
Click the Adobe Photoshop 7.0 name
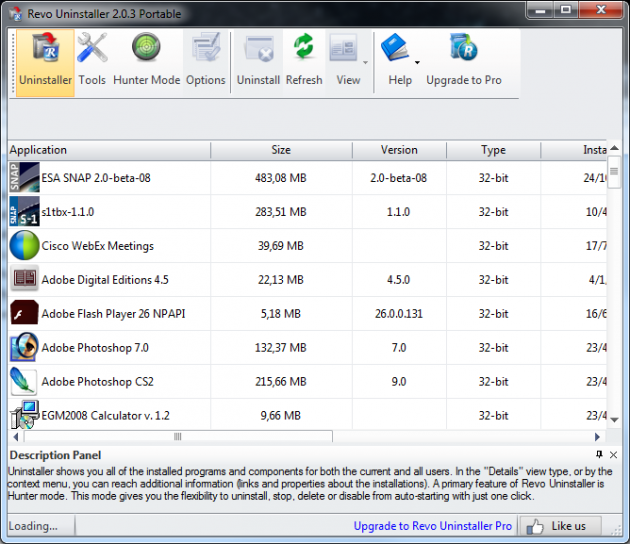click(95, 348)
